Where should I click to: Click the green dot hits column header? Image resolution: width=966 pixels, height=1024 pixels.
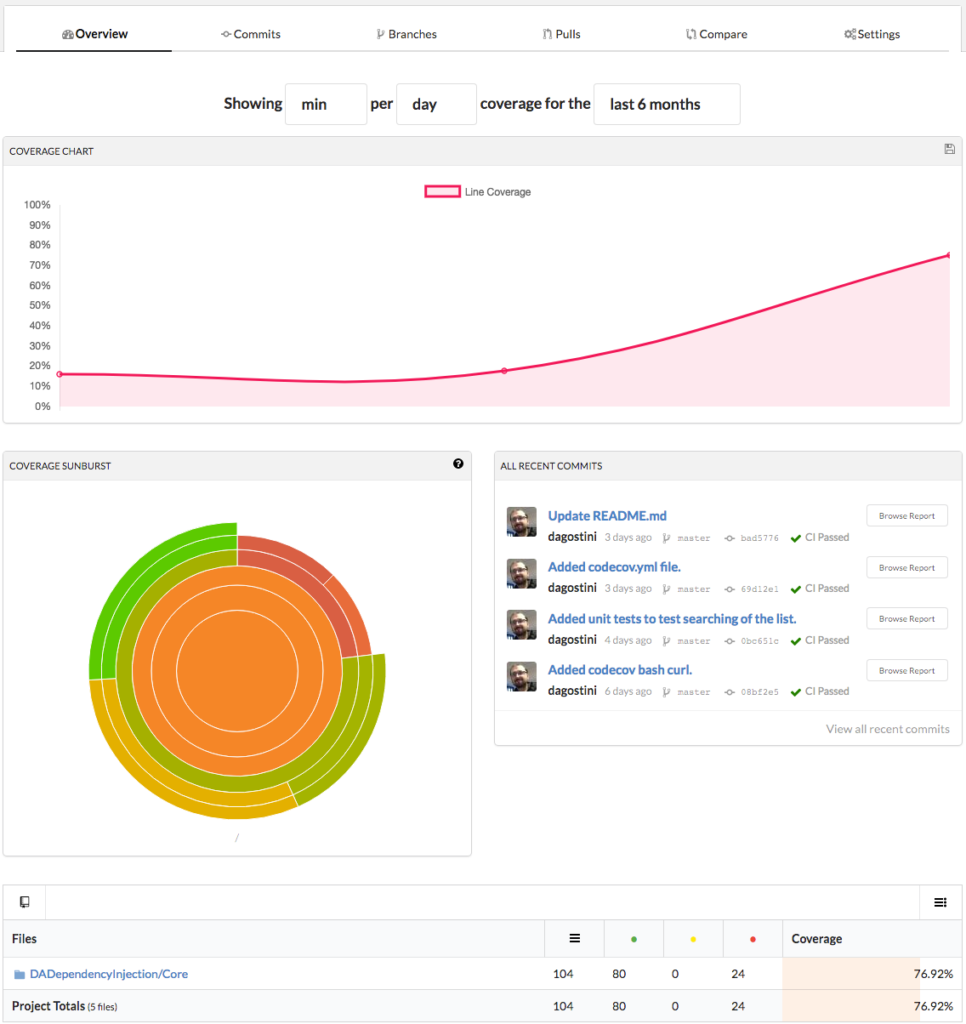pyautogui.click(x=634, y=940)
